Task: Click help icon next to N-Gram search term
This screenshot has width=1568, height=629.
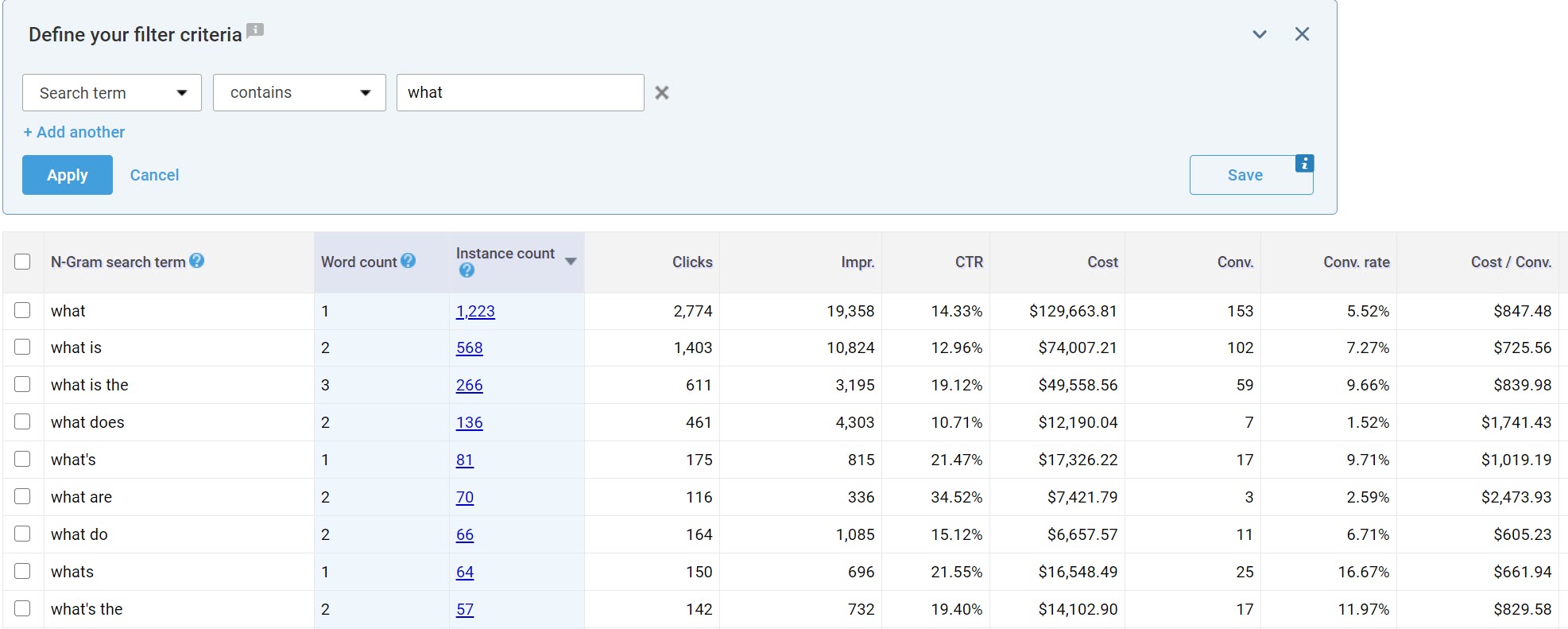Action: (197, 261)
